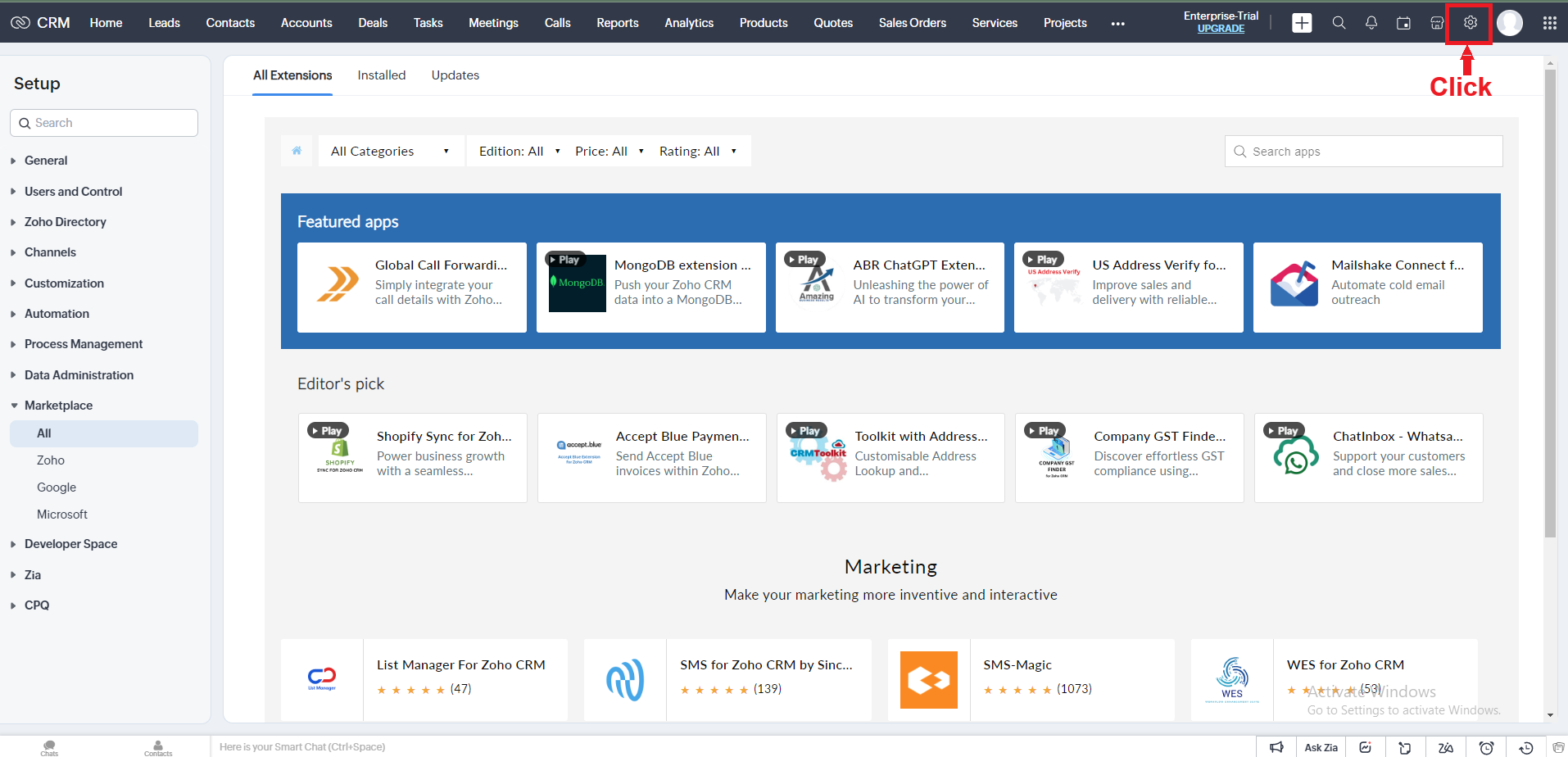Screen dimensions: 1568x757
Task: Open the apps grid launcher icon
Action: click(x=1549, y=23)
